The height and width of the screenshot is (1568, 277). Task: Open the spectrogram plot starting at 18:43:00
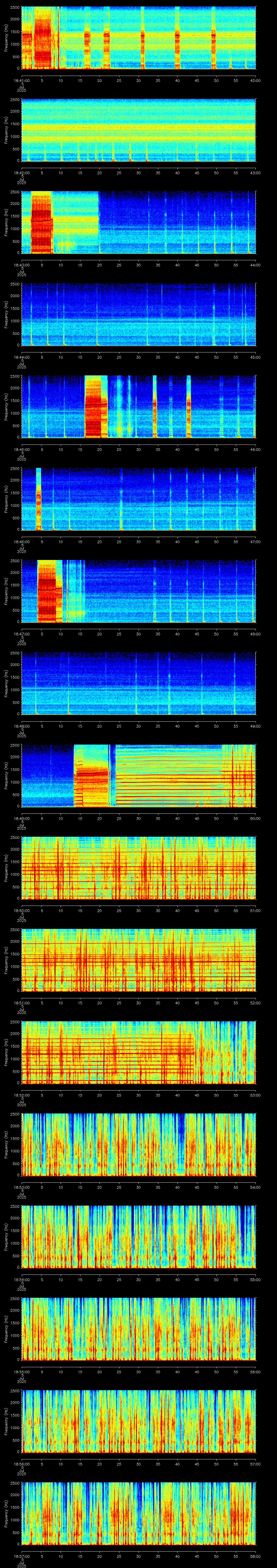click(138, 223)
